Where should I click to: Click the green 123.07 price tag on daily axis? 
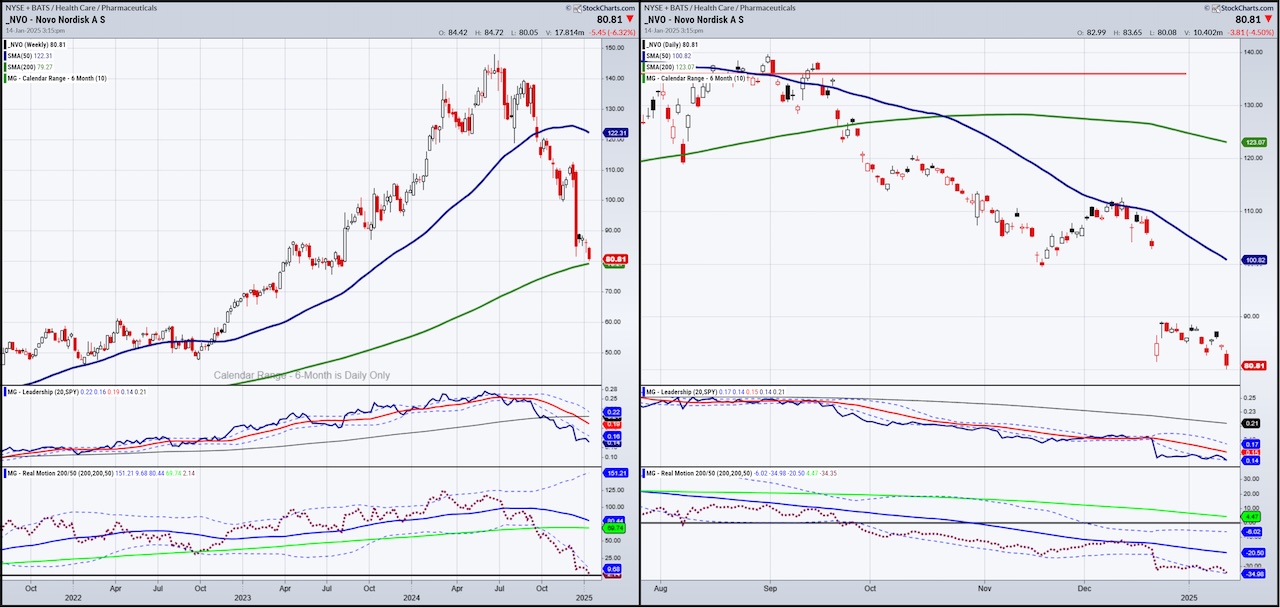point(1254,143)
